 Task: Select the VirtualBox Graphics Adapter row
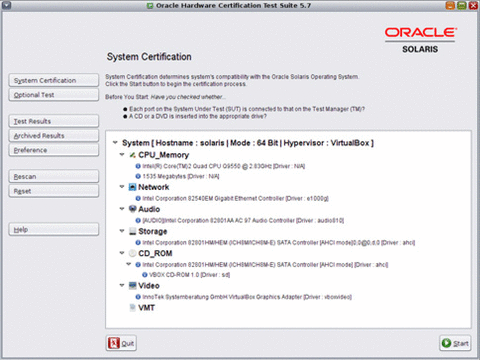(247, 297)
